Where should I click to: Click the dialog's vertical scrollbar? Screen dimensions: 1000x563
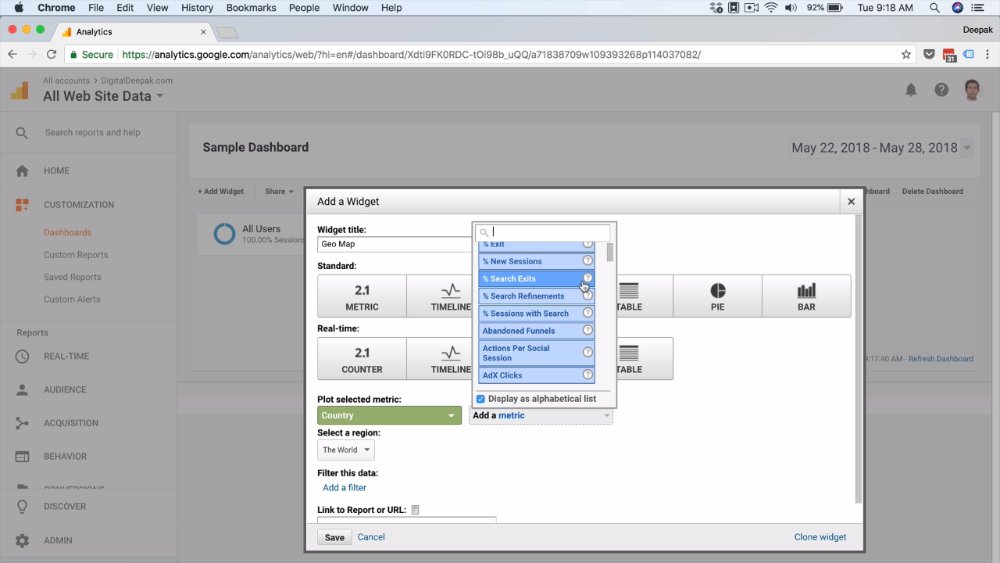click(858, 359)
